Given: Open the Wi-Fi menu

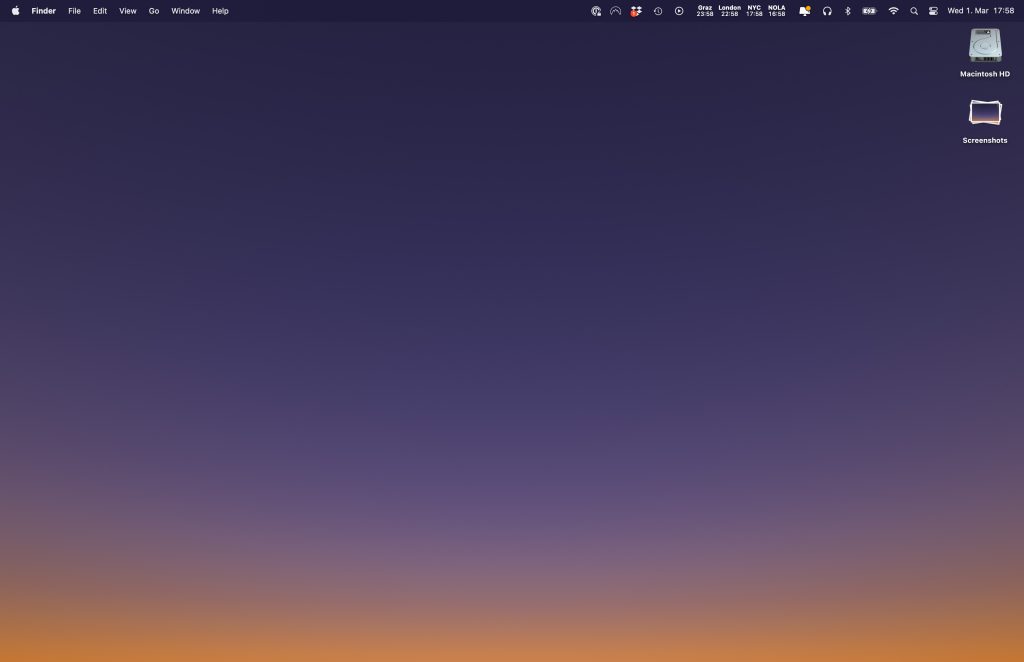Looking at the screenshot, I should point(893,11).
